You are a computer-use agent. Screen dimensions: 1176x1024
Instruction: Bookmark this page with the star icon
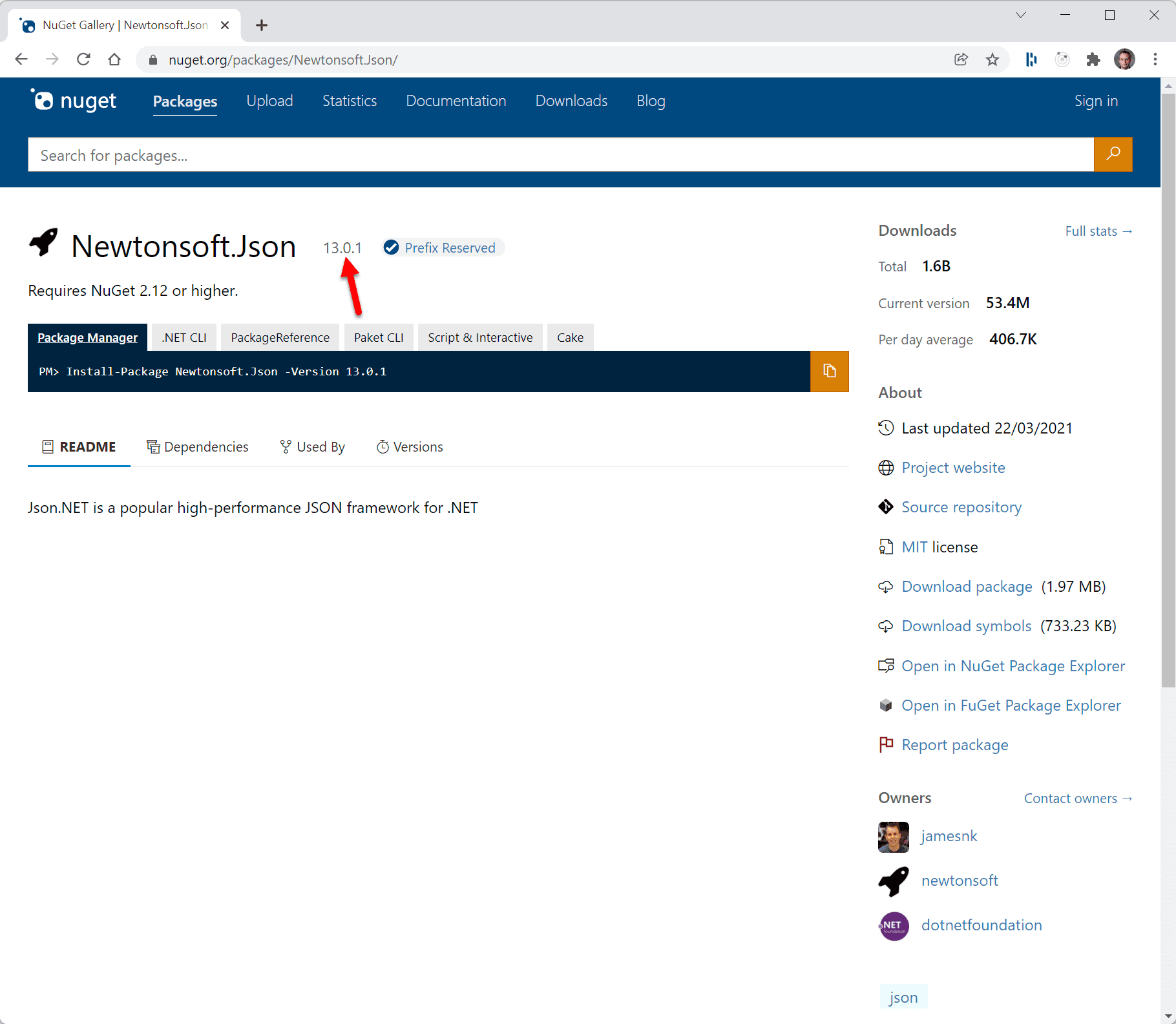click(x=992, y=60)
